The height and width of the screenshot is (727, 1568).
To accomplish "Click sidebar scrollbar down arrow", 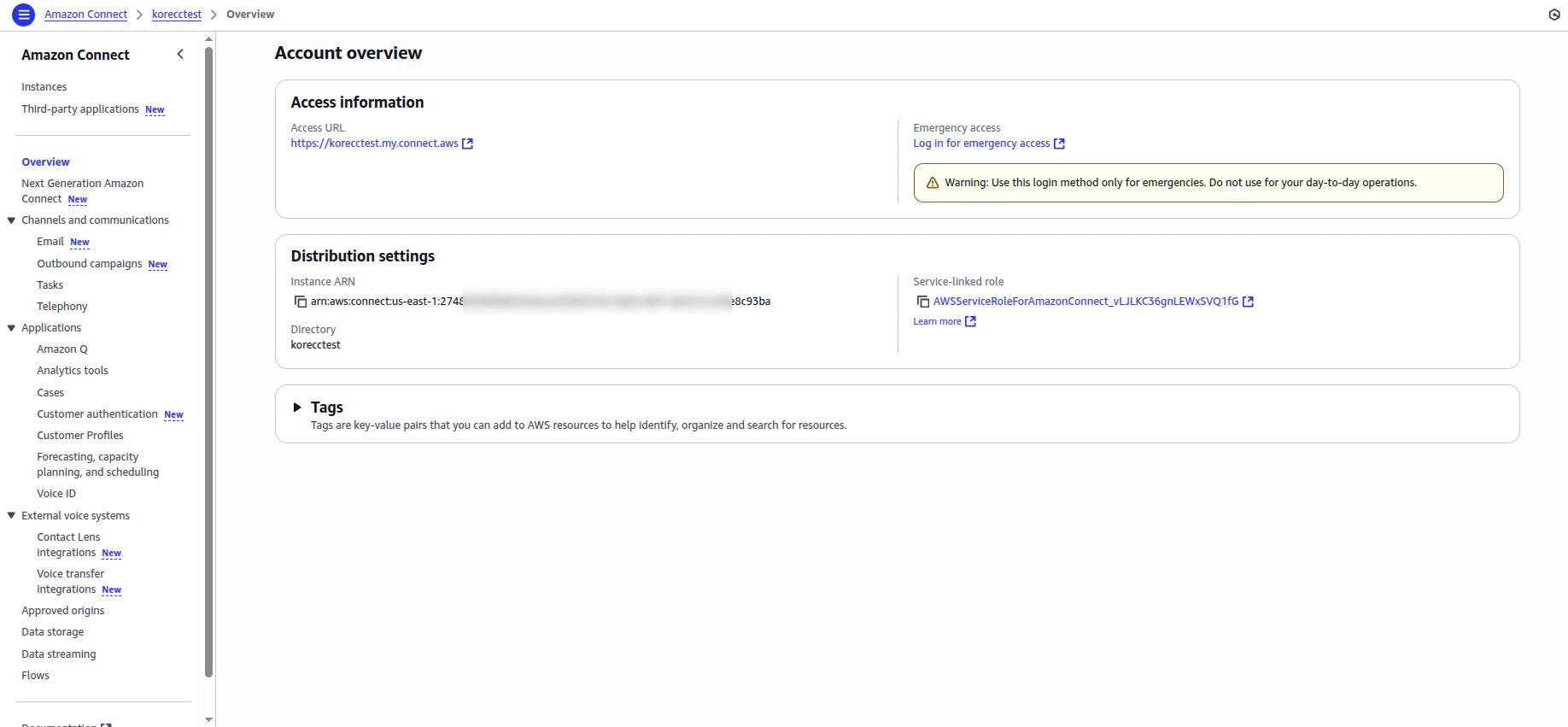I will 209,720.
